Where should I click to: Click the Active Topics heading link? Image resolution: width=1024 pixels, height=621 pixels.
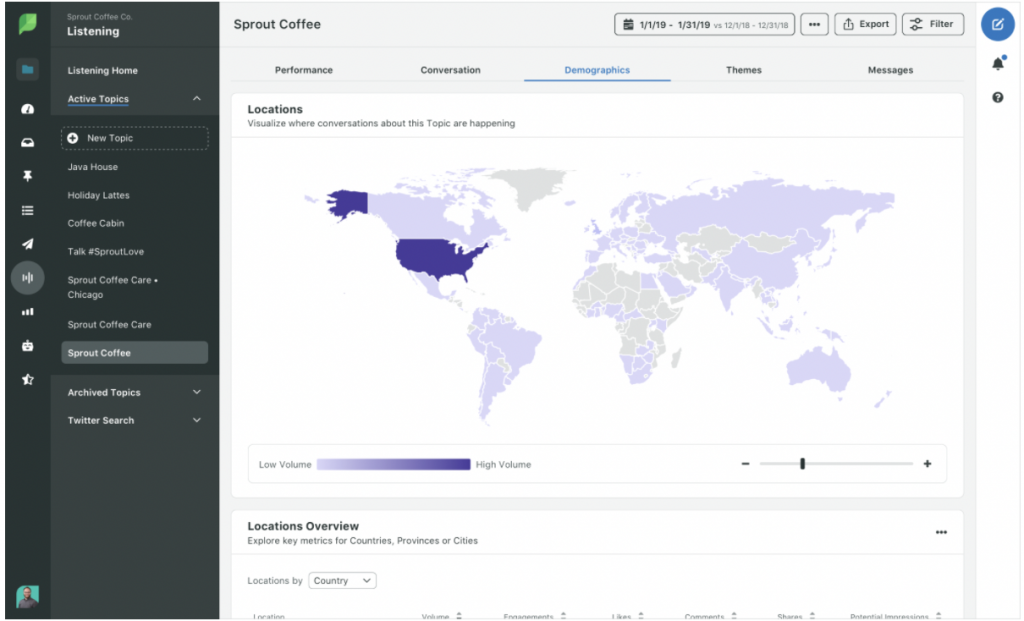pos(98,99)
